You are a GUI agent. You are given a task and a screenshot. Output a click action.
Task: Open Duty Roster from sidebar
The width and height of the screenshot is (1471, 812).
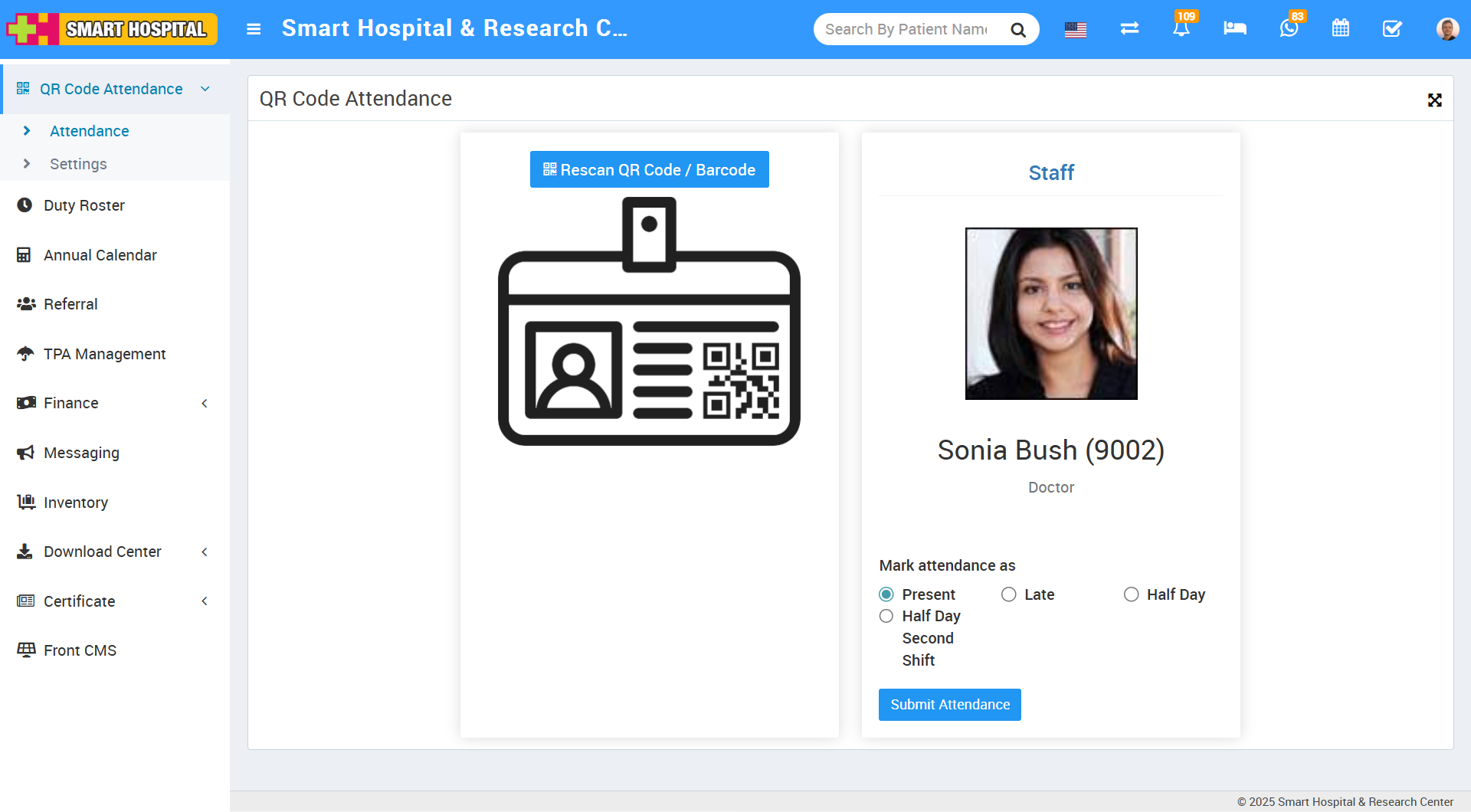pyautogui.click(x=84, y=205)
